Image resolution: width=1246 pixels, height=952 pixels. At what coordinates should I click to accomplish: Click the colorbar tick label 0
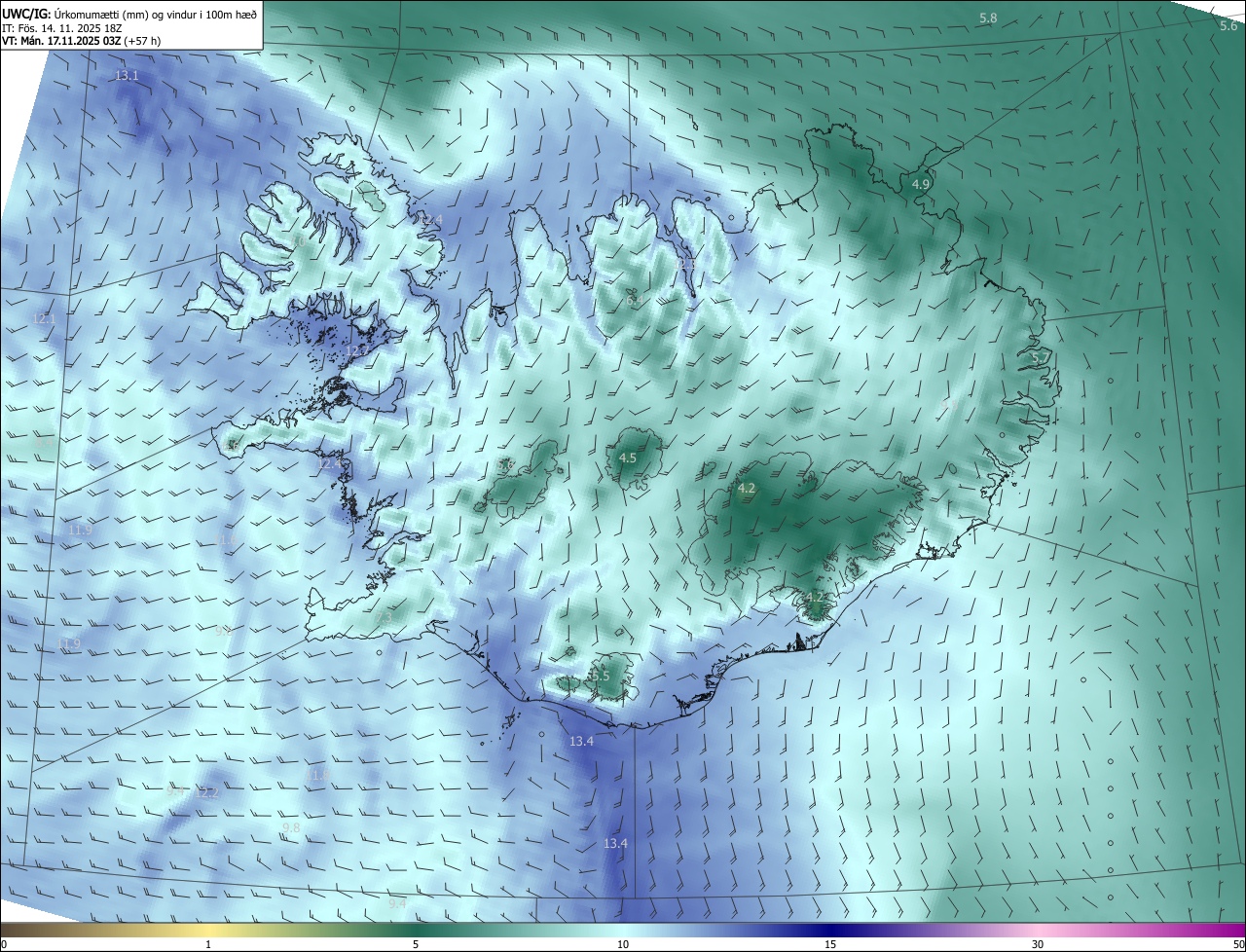click(x=4, y=944)
